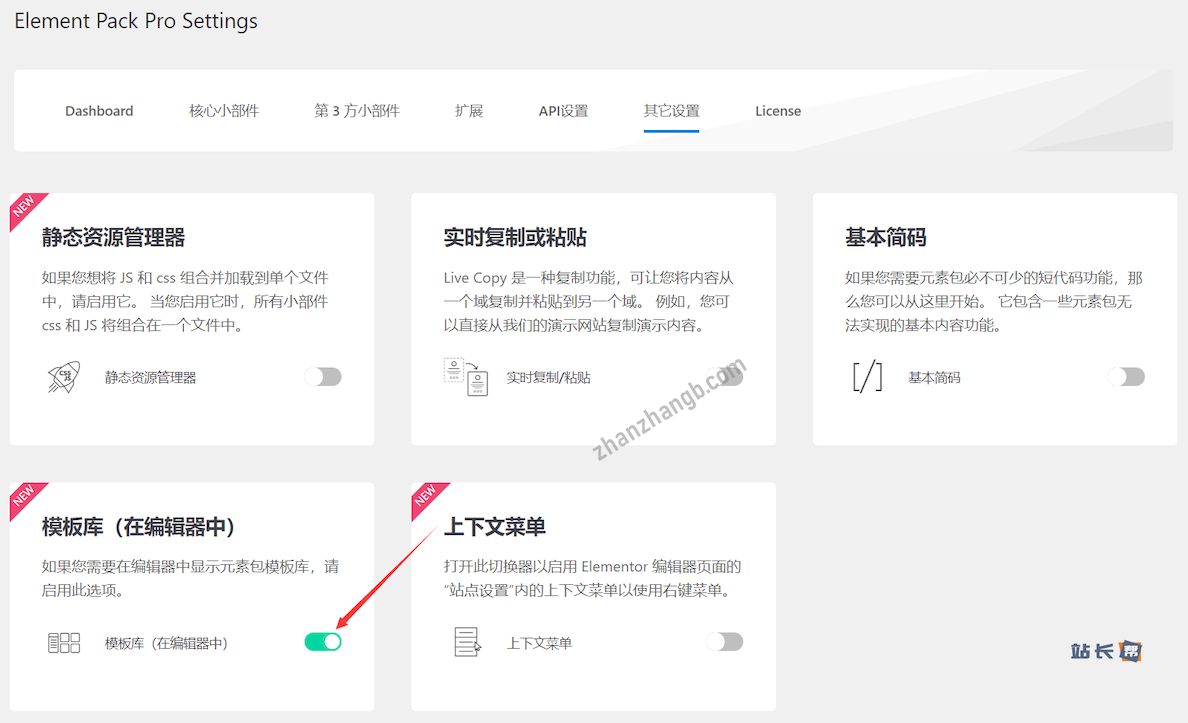Turn on the 实时复制/粘贴 toggle

pos(725,377)
